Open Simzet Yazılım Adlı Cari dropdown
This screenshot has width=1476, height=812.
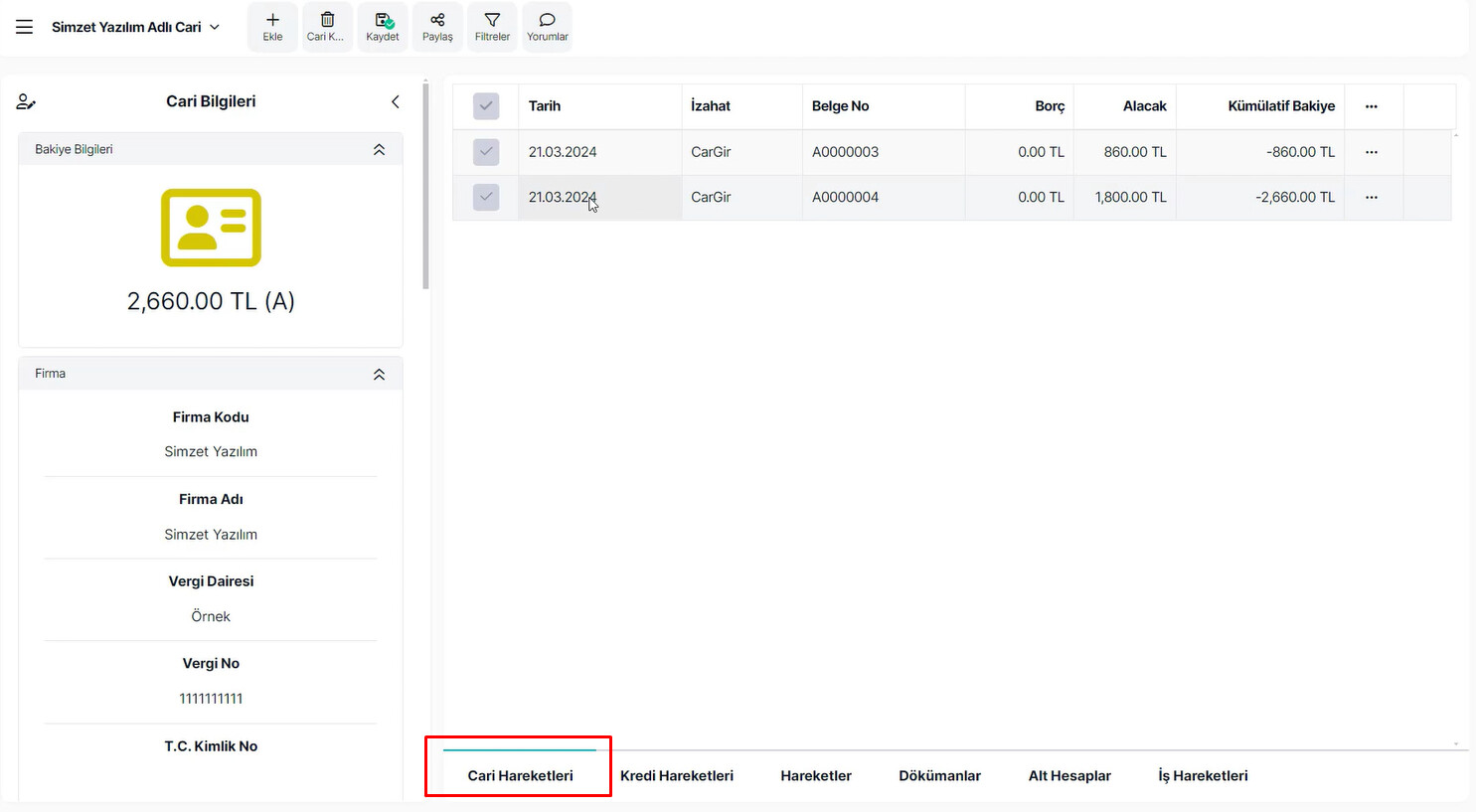pyautogui.click(x=136, y=27)
